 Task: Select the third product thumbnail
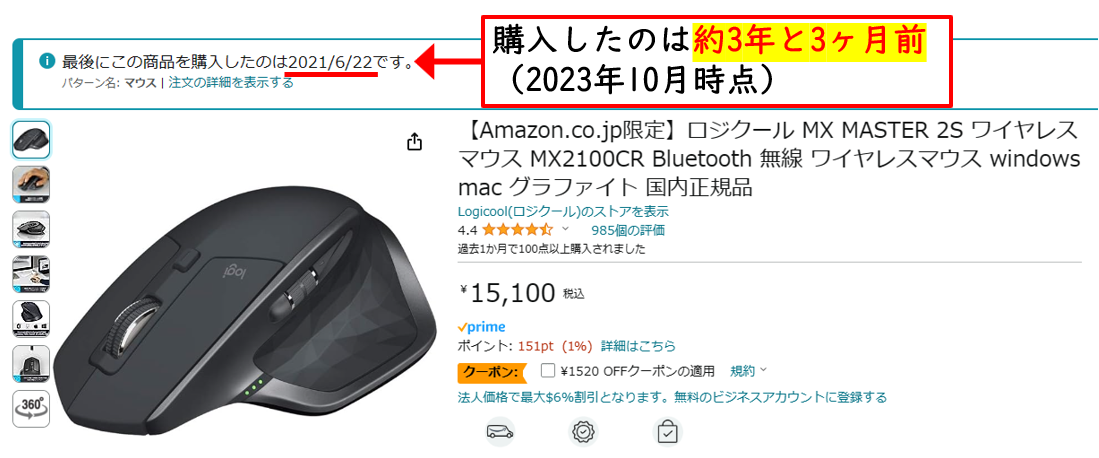click(32, 229)
